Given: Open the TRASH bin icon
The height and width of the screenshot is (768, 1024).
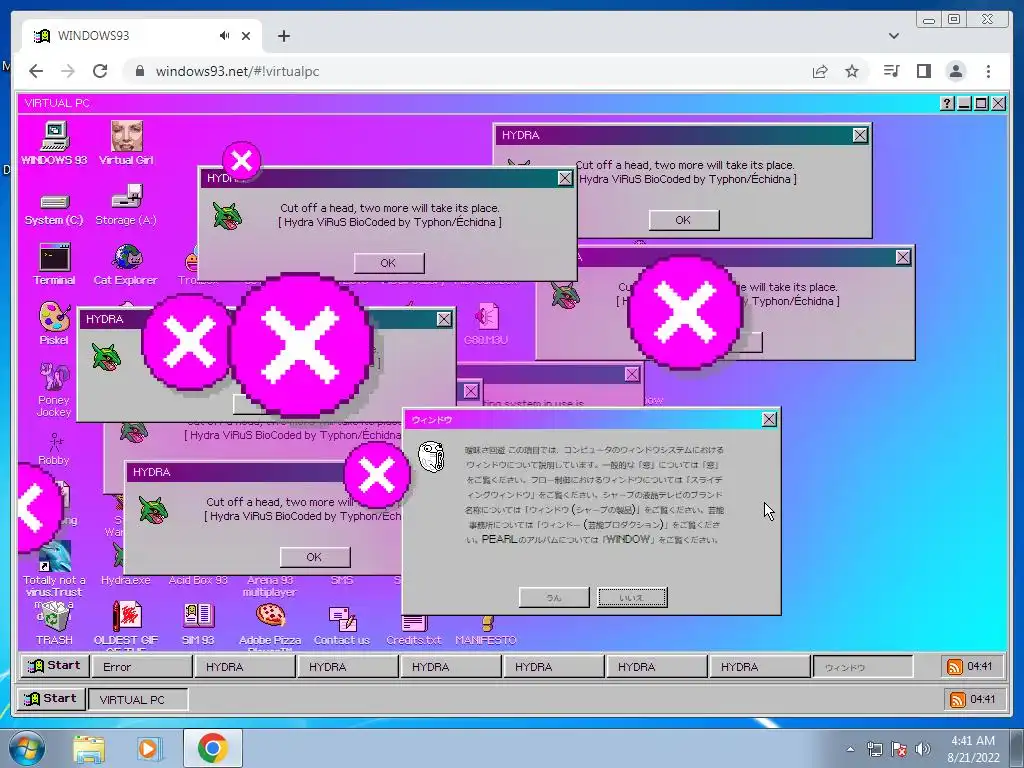Looking at the screenshot, I should (54, 624).
